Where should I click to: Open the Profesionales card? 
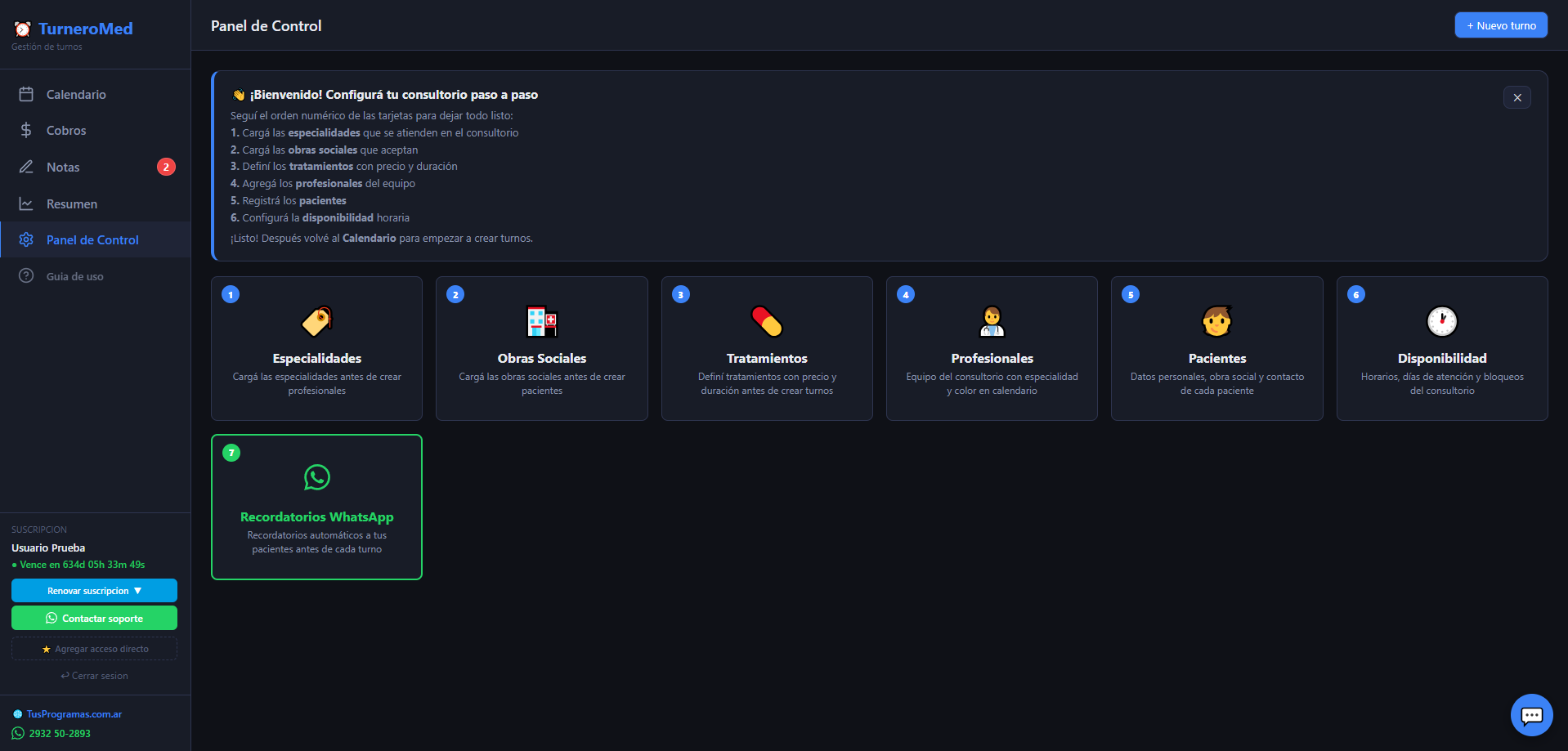point(991,348)
